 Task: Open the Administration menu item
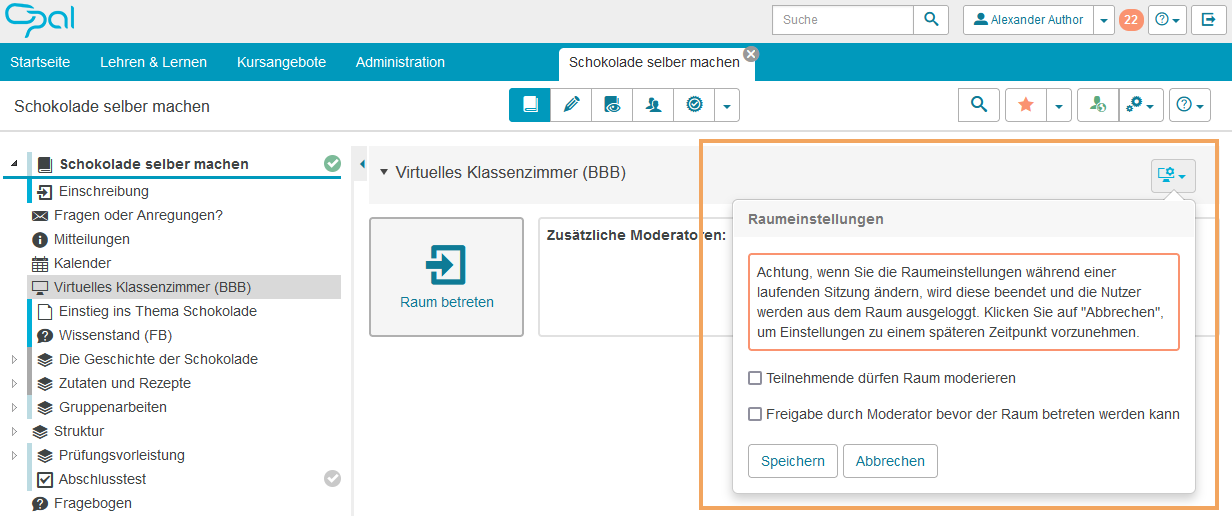click(x=400, y=62)
